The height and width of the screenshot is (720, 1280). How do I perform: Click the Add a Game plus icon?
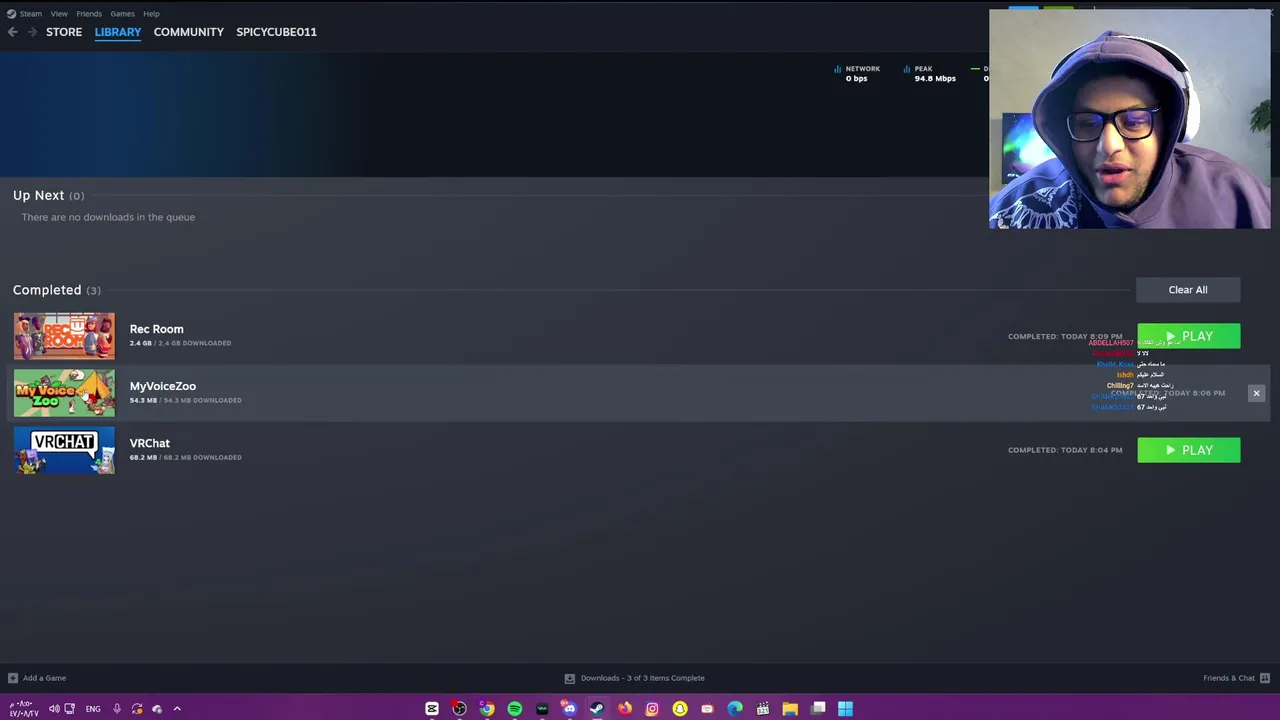click(x=13, y=678)
